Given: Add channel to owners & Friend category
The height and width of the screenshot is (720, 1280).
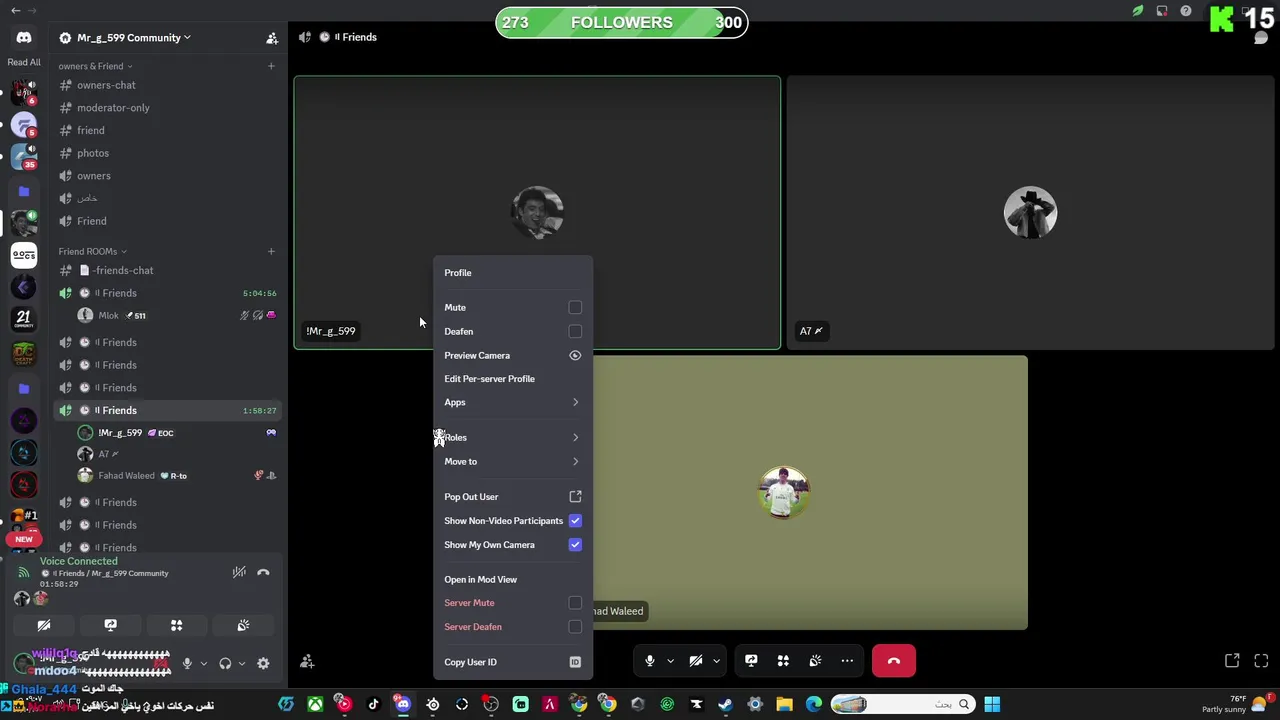Looking at the screenshot, I should click(271, 66).
